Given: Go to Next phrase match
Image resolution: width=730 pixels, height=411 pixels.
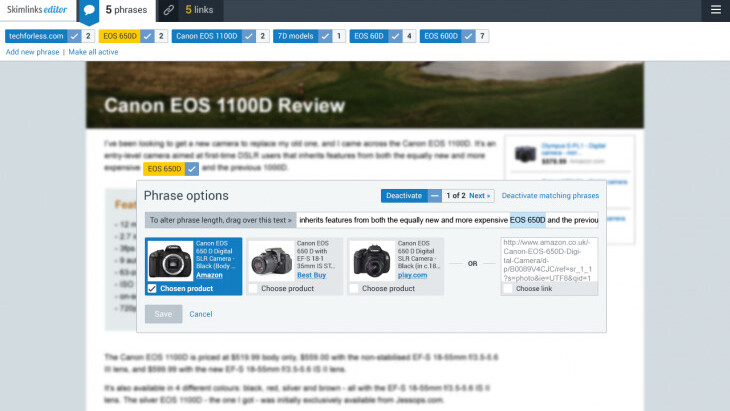Looking at the screenshot, I should coord(480,195).
